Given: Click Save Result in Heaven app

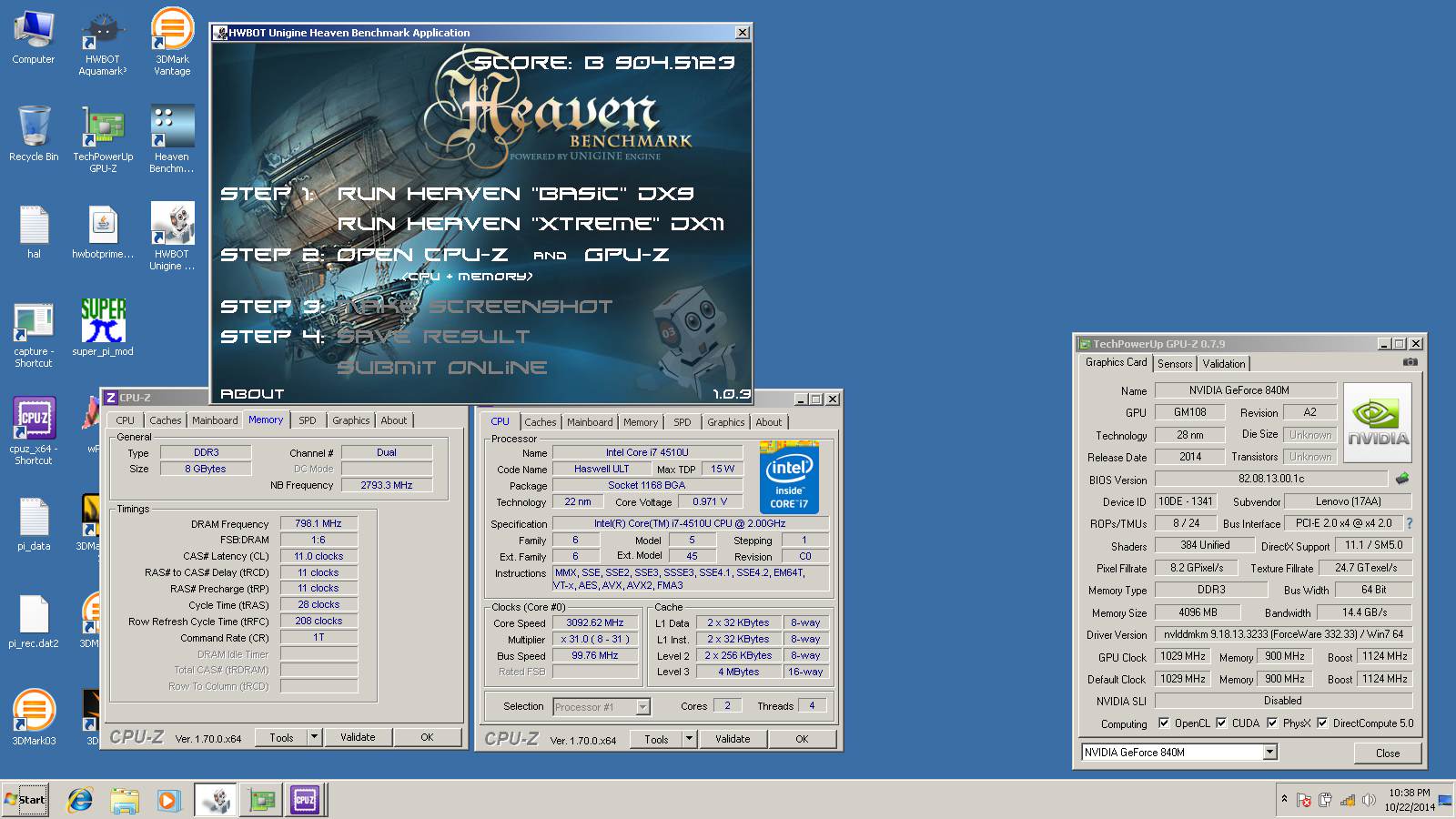Looking at the screenshot, I should tap(433, 337).
